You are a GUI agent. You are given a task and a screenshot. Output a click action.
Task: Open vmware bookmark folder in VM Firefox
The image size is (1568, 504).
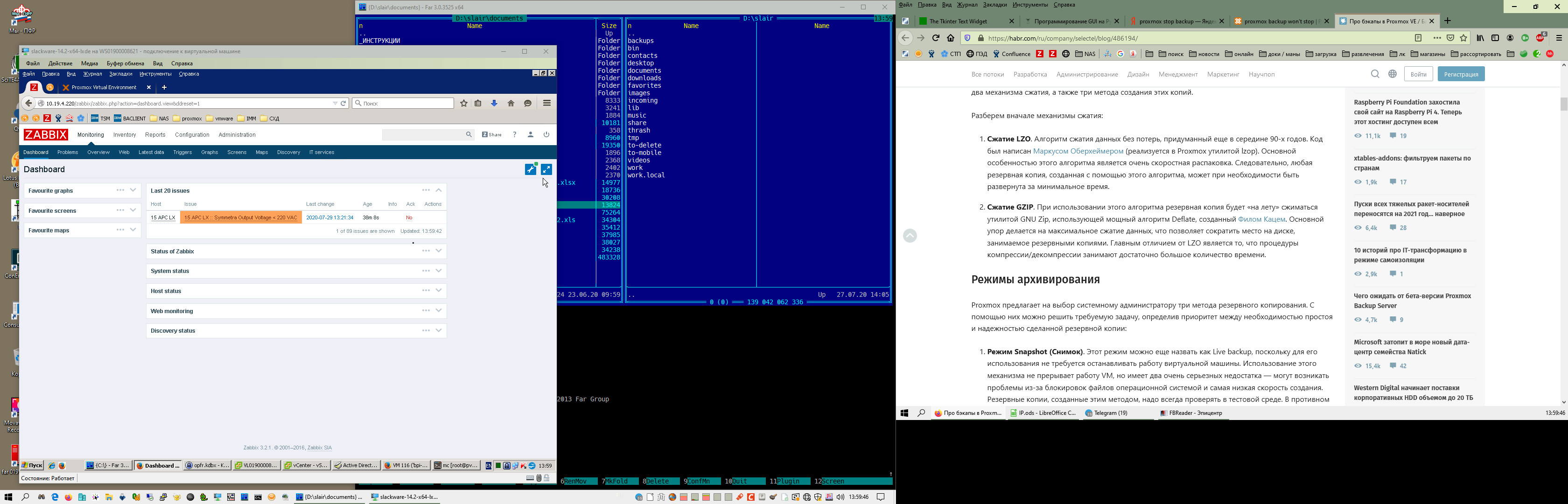220,119
